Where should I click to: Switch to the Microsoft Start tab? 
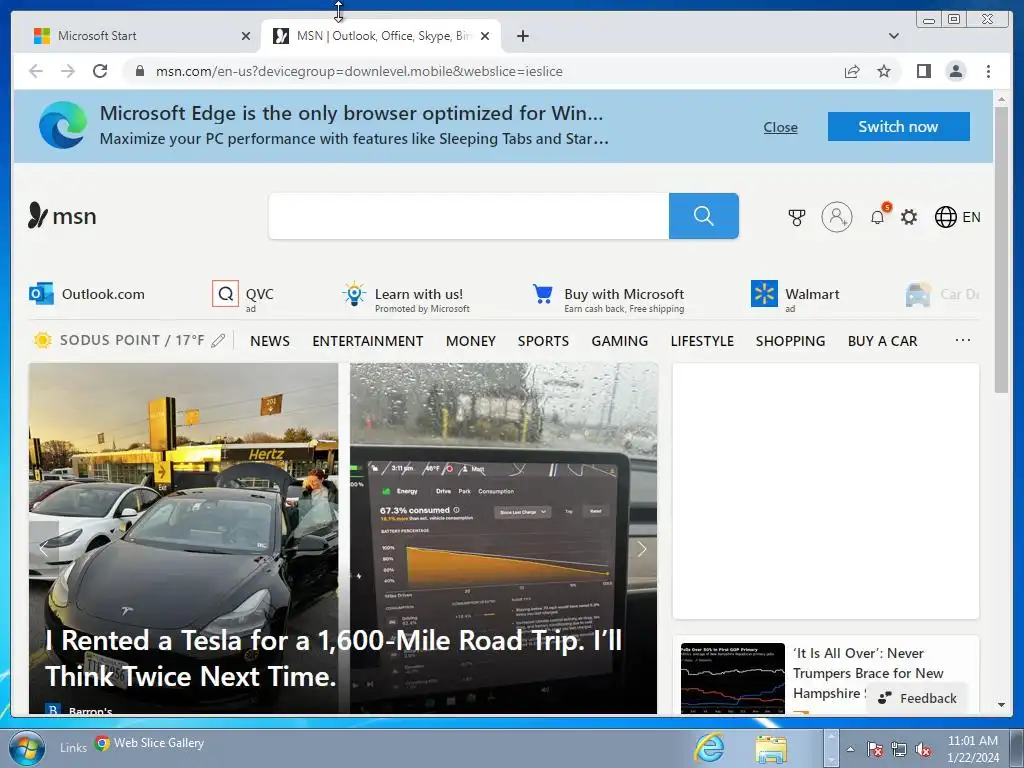[x=137, y=36]
